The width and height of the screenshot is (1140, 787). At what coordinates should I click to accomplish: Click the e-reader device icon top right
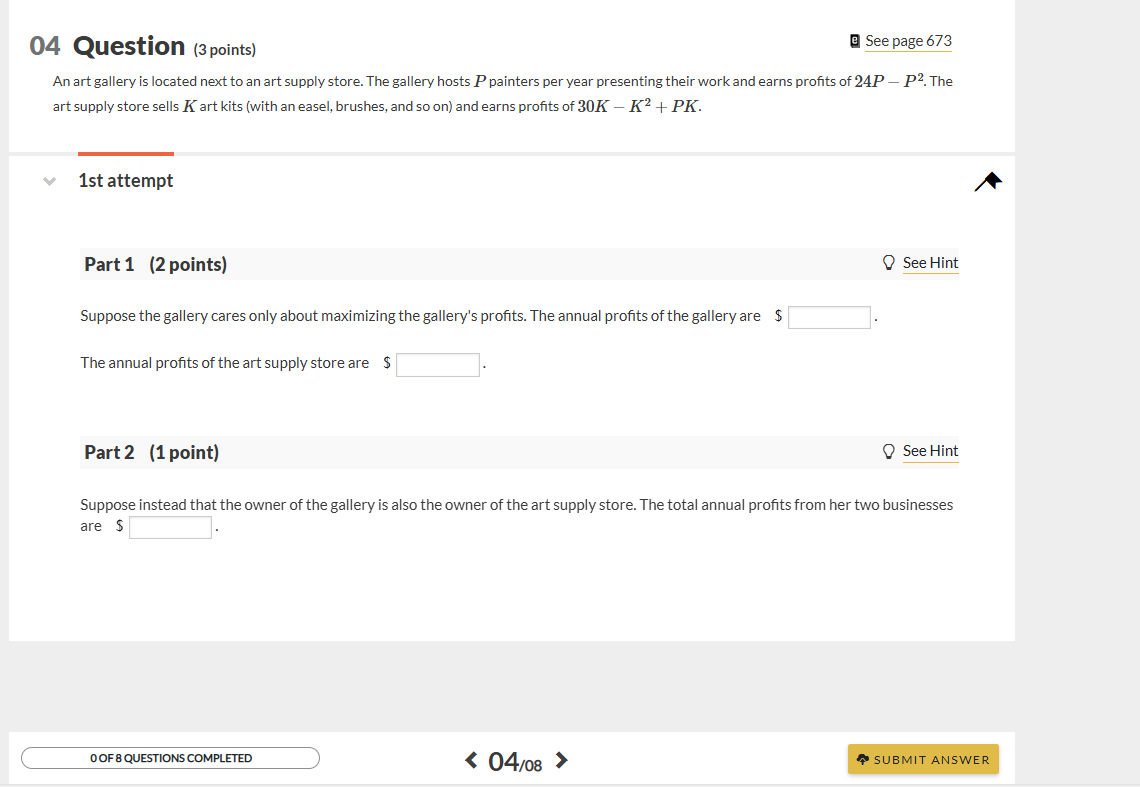pos(853,40)
